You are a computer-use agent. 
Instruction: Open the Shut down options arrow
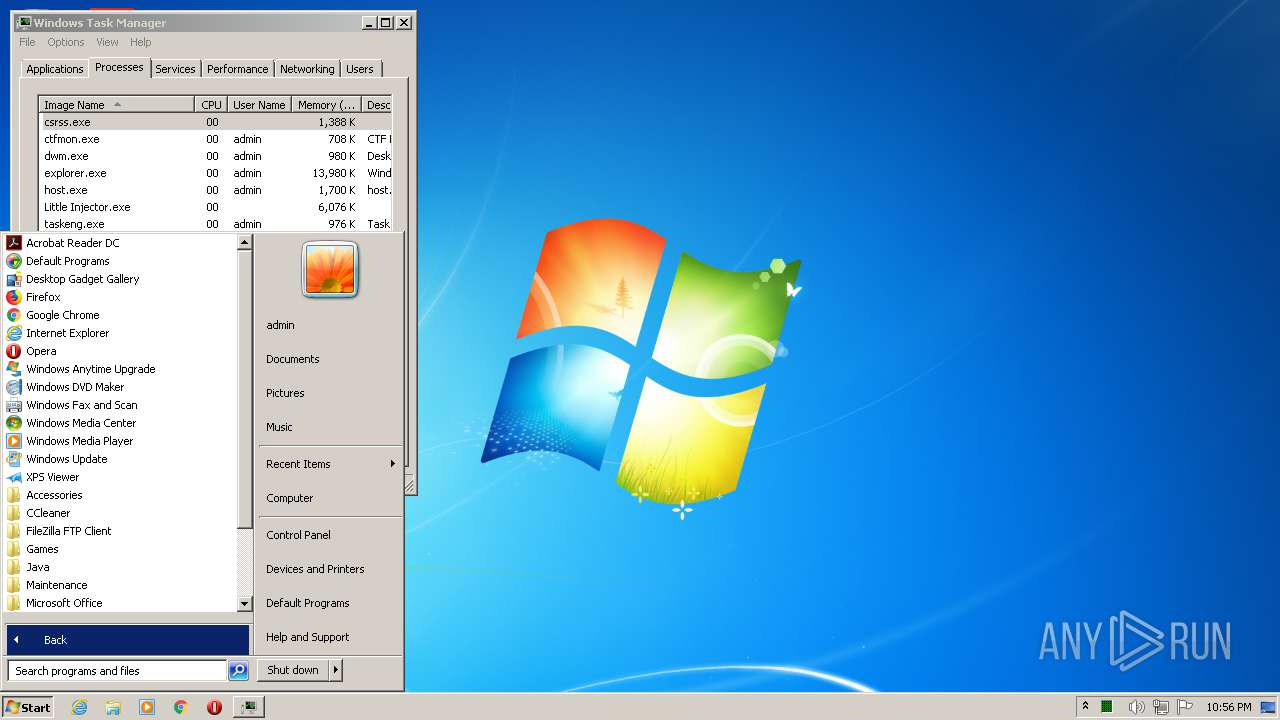336,670
